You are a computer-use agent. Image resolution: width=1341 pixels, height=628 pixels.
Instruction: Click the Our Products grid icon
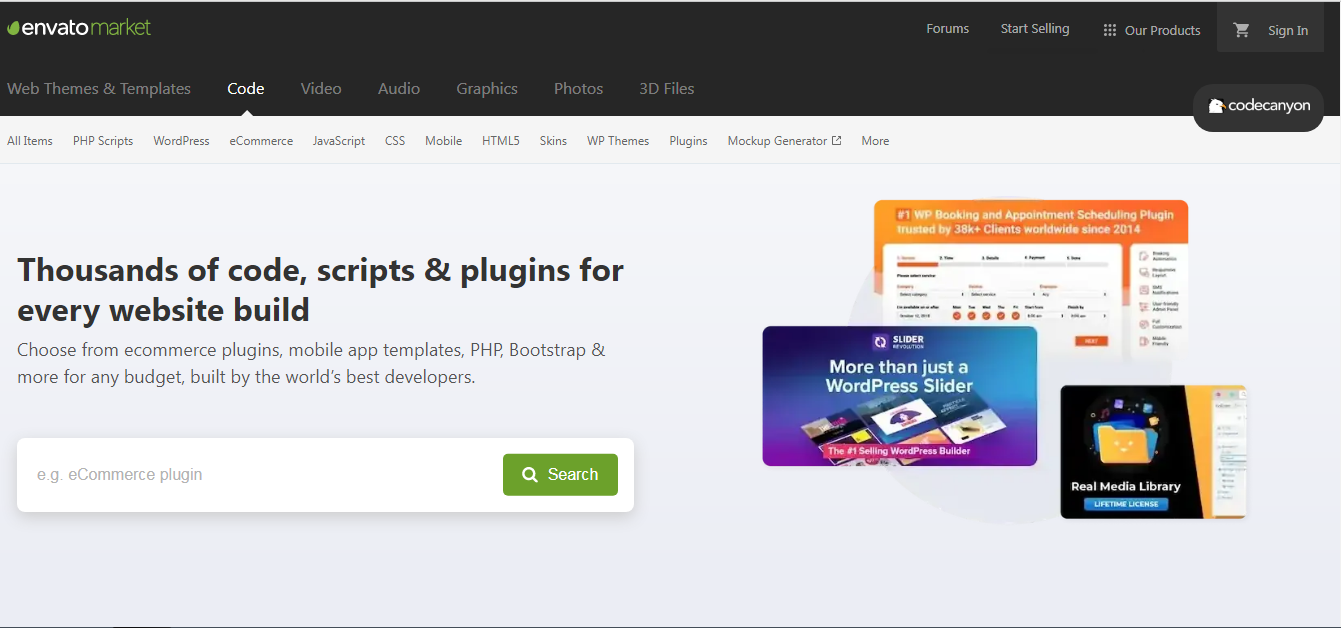(x=1109, y=30)
